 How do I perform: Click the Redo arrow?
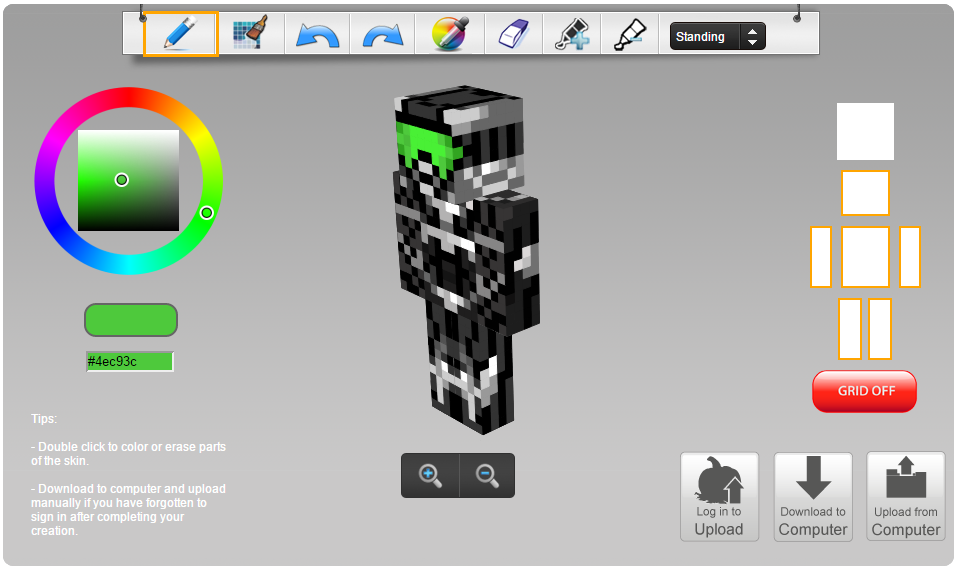pos(382,35)
